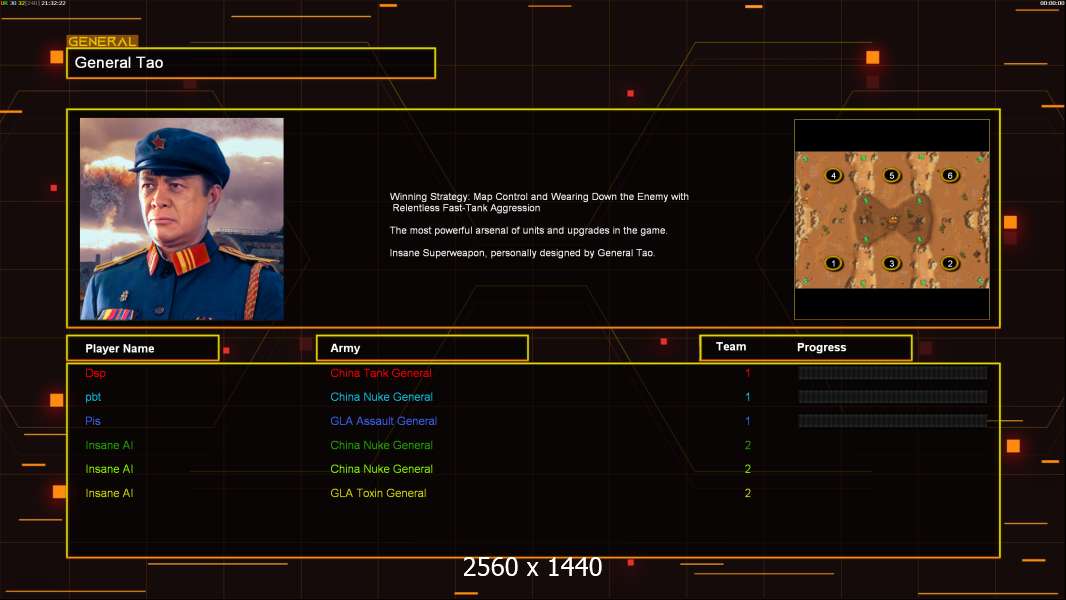Click start position 3 on the map
The image size is (1066, 600).
pyautogui.click(x=891, y=263)
